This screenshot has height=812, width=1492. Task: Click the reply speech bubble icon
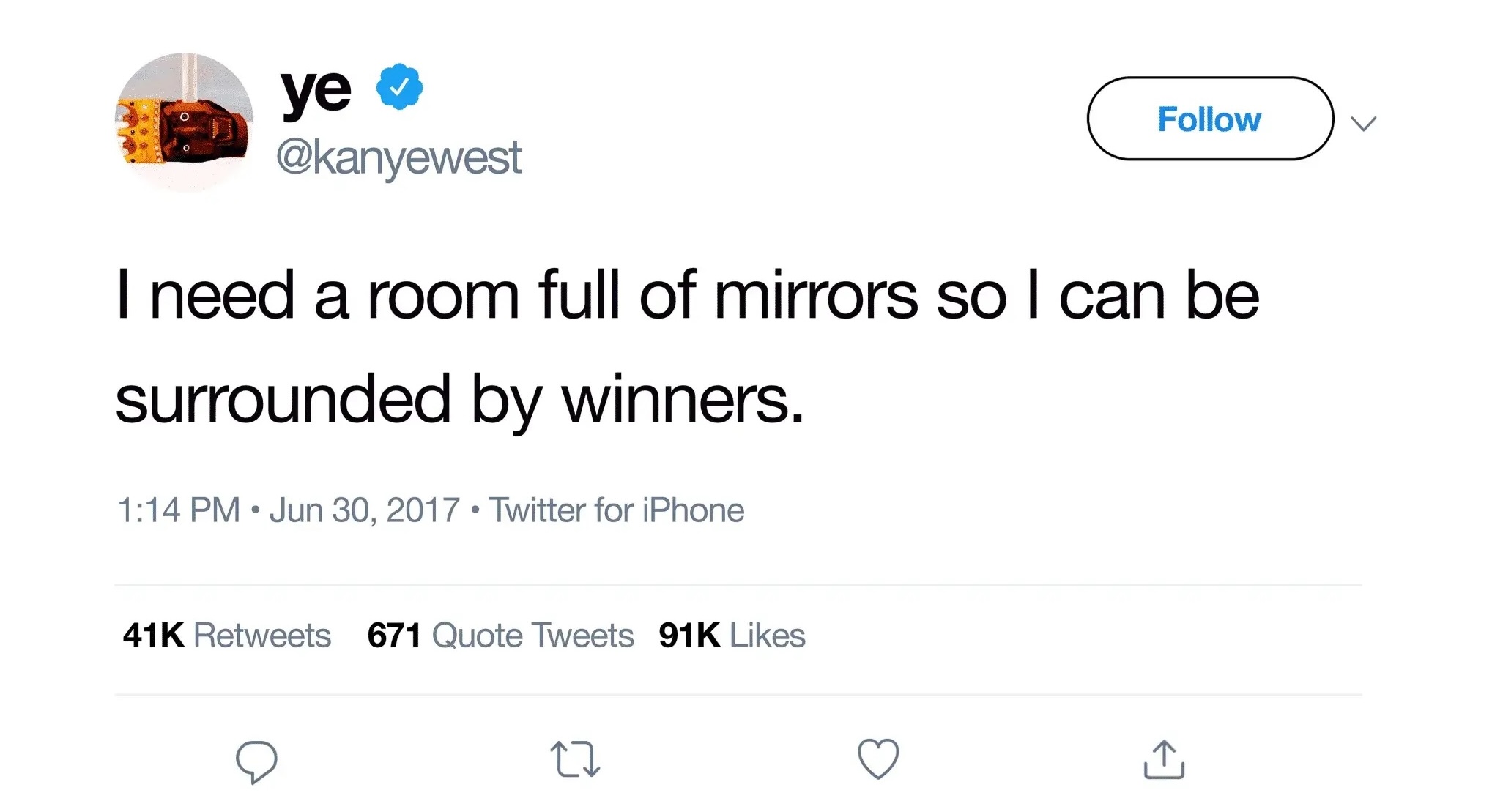256,761
